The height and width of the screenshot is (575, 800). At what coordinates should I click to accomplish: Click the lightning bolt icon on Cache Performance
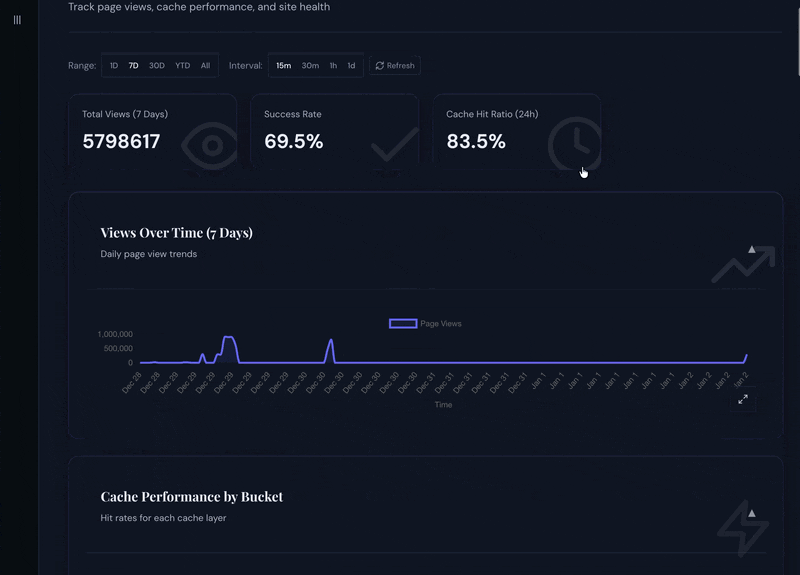click(743, 528)
